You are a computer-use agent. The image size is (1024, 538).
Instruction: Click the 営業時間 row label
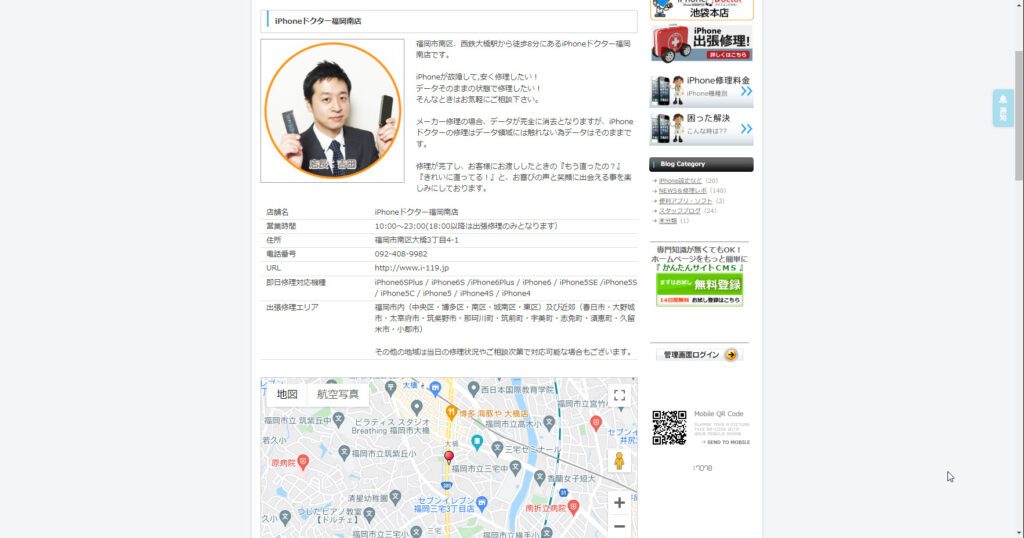[281, 226]
